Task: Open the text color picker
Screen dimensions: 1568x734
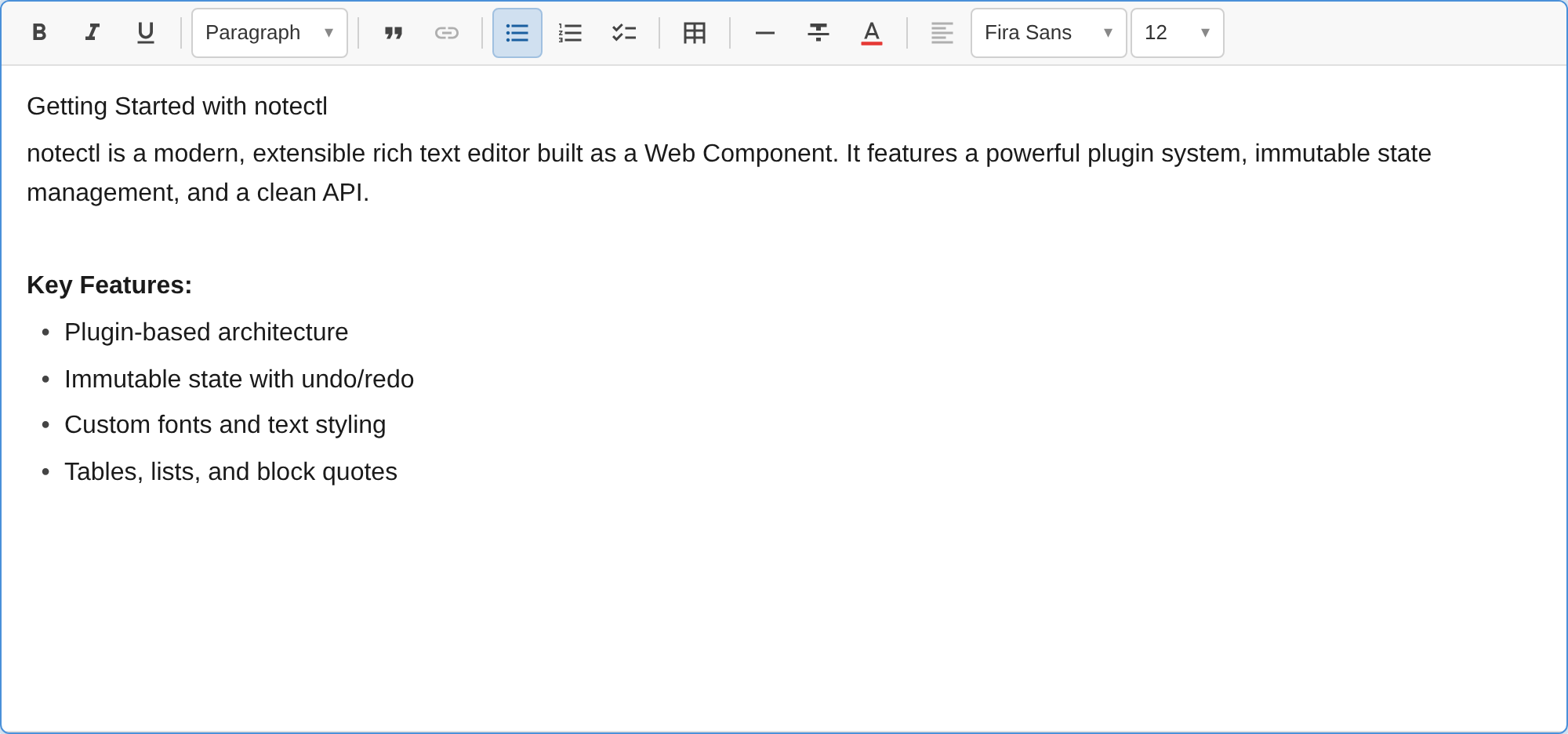Action: [x=872, y=32]
